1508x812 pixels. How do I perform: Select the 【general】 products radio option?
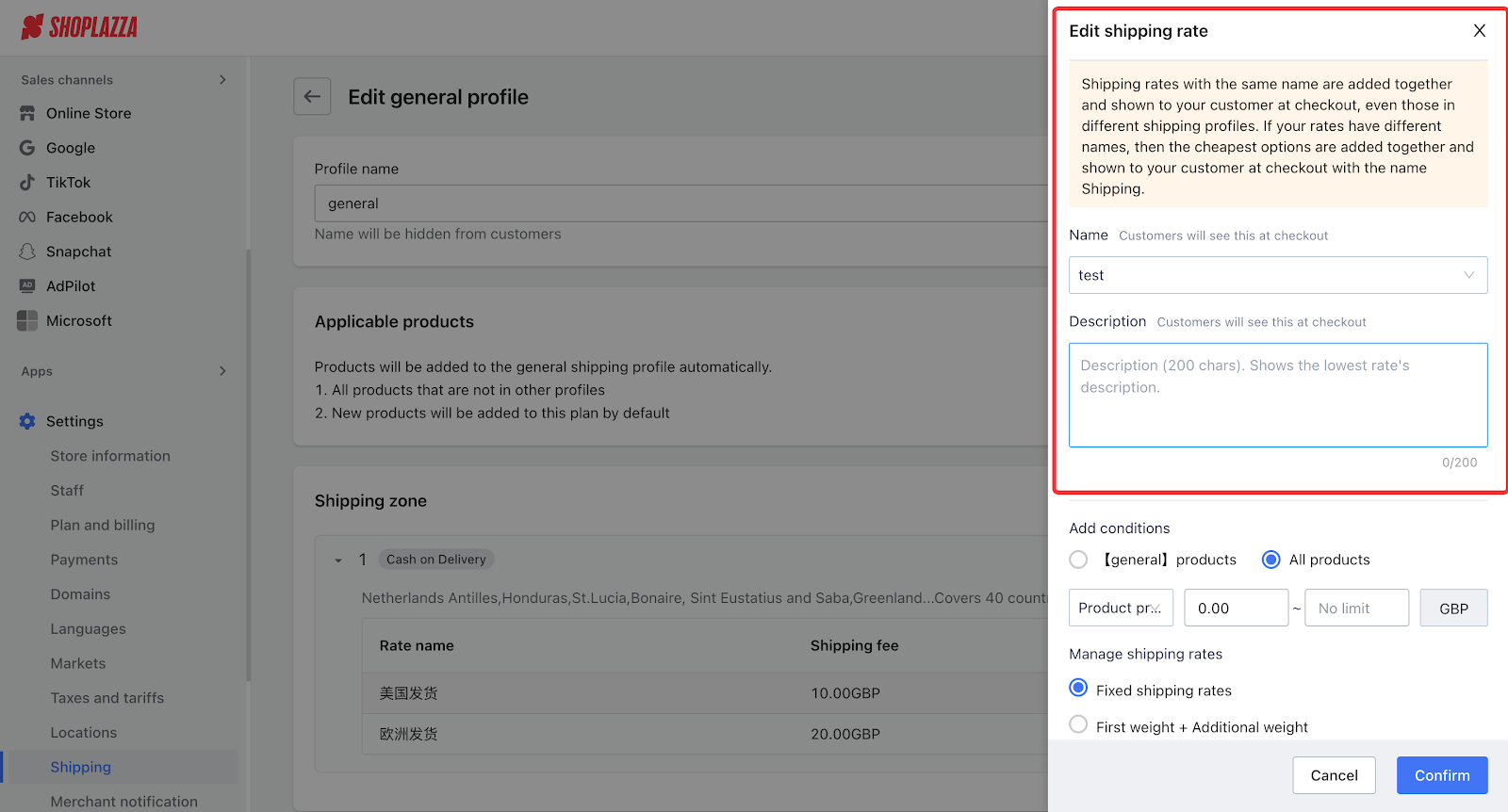[1078, 560]
